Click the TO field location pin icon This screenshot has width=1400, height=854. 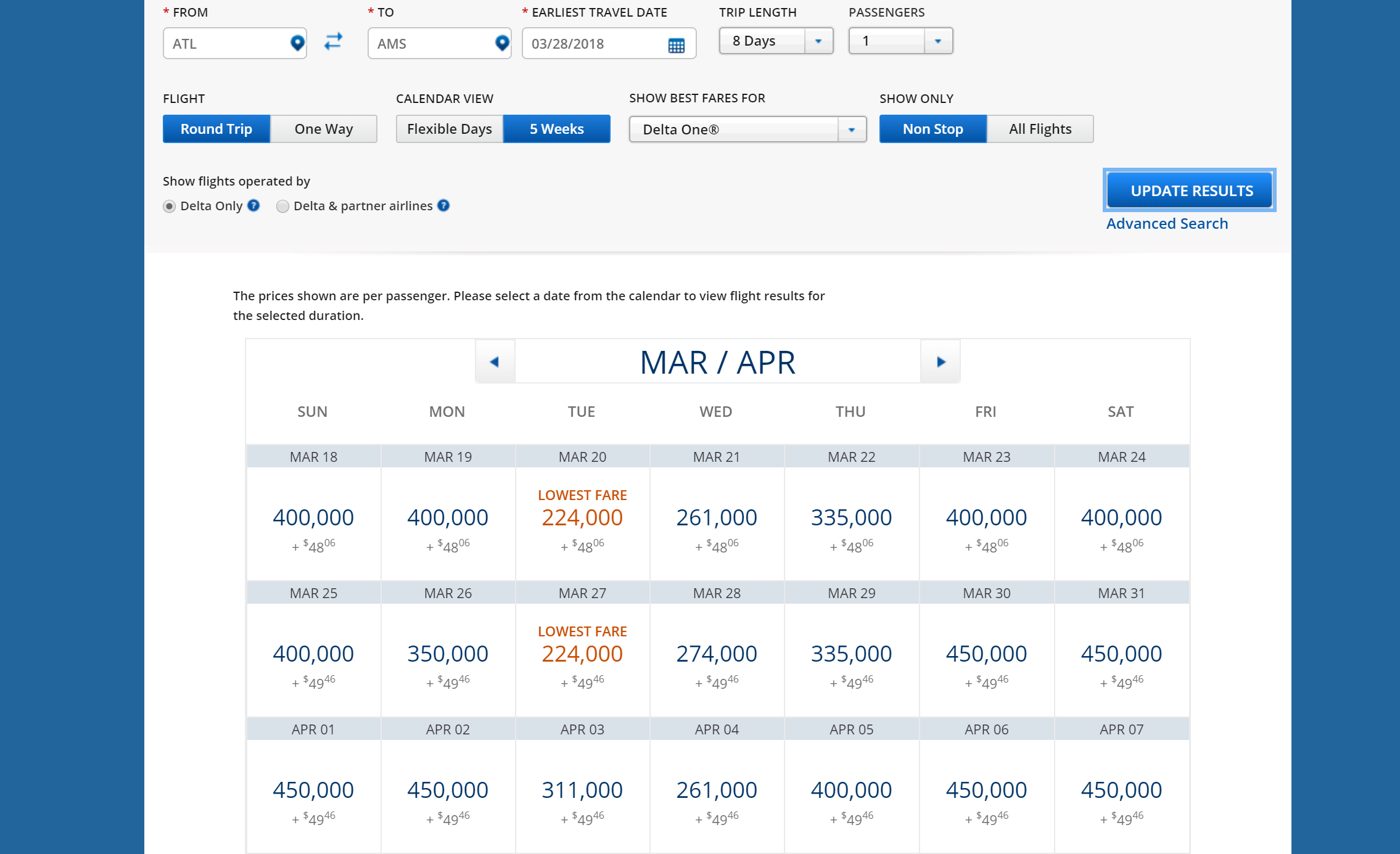502,43
